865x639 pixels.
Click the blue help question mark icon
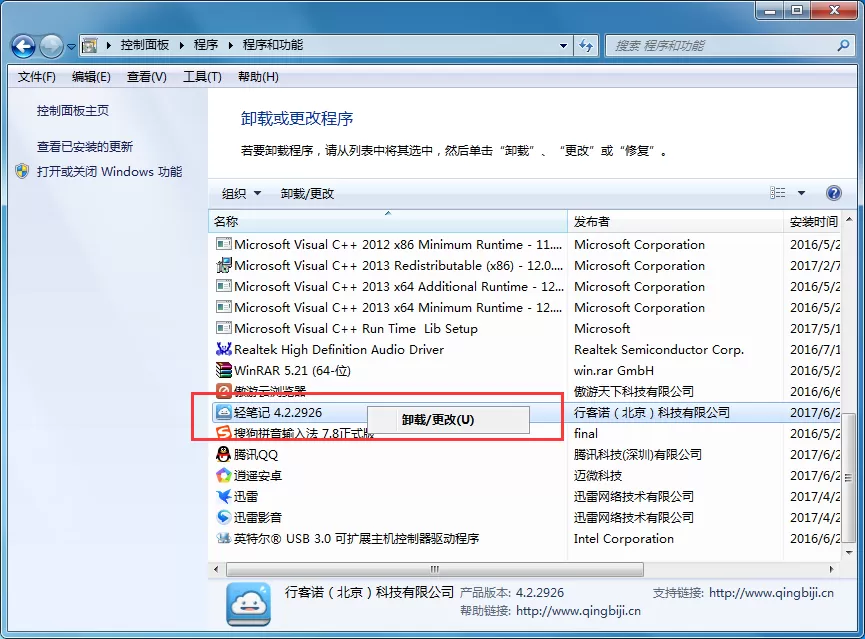click(834, 193)
